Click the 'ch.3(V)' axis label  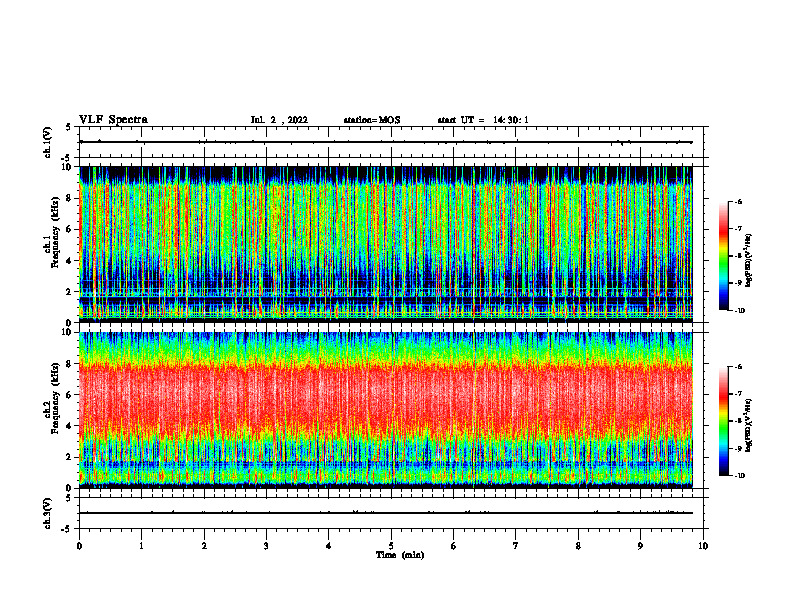point(48,513)
